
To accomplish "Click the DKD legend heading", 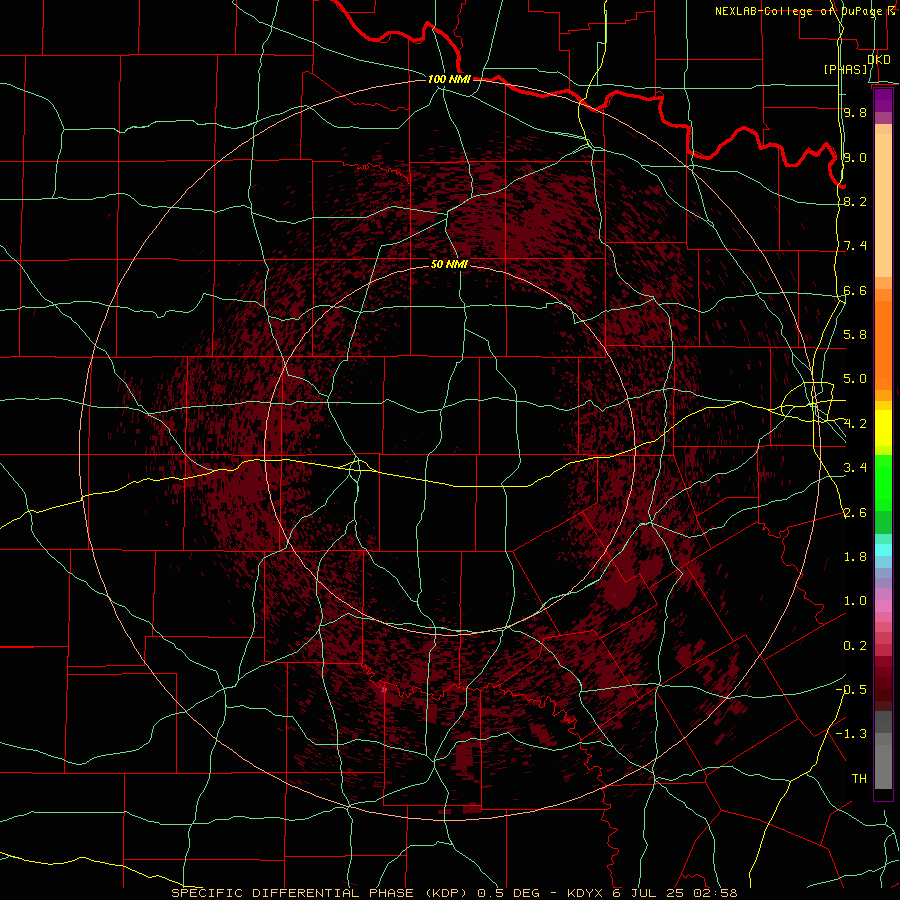I will point(879,59).
